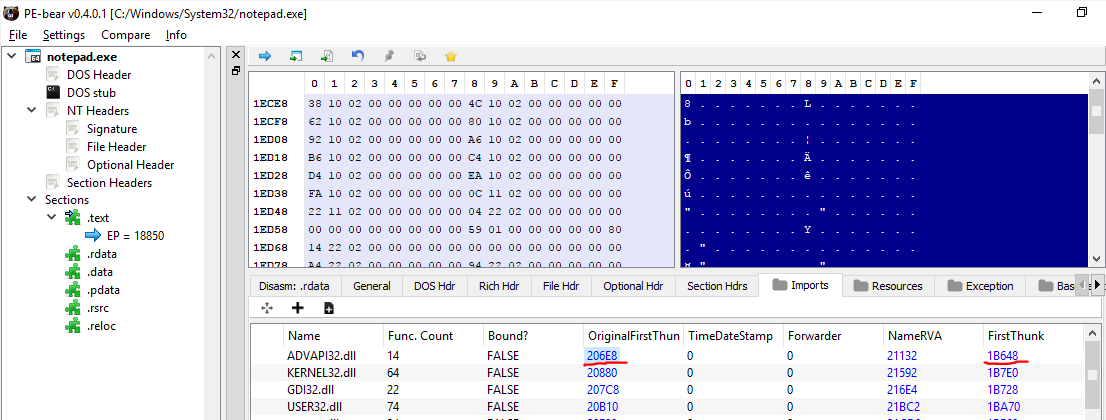Collapse the notepad.exe tree node
The width and height of the screenshot is (1106, 420).
pyautogui.click(x=11, y=56)
